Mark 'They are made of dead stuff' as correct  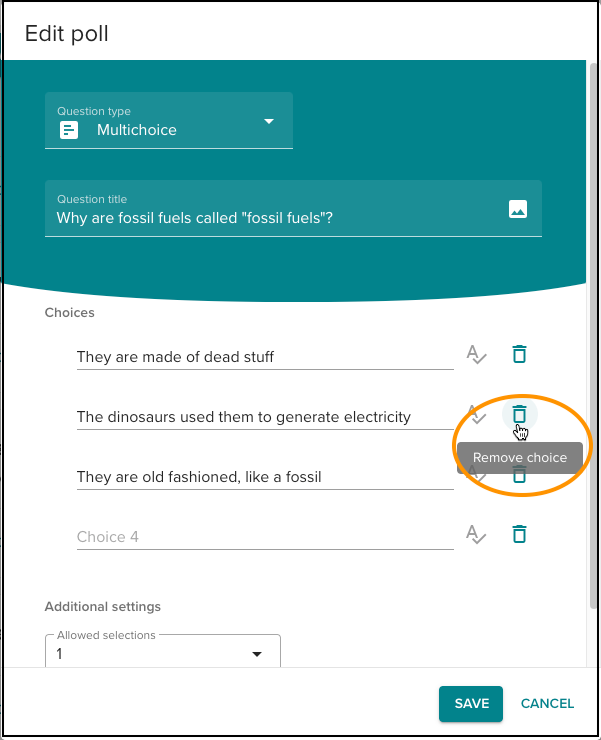[x=476, y=354]
